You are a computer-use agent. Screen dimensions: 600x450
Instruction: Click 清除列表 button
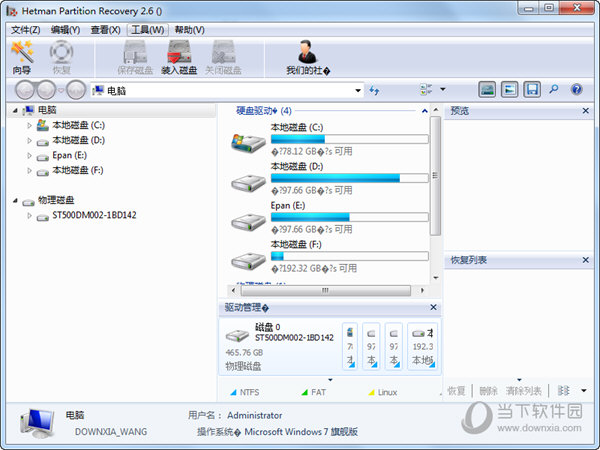tap(523, 391)
